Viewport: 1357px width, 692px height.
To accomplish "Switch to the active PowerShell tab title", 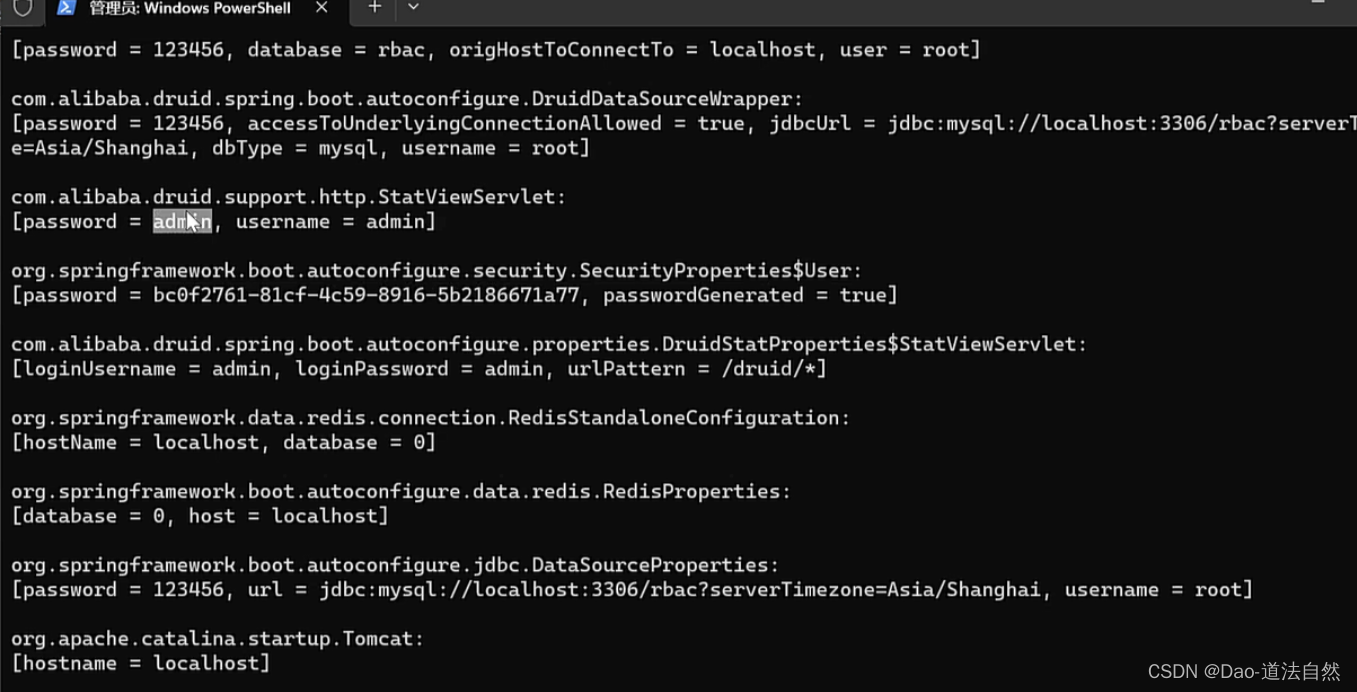I will pos(190,8).
